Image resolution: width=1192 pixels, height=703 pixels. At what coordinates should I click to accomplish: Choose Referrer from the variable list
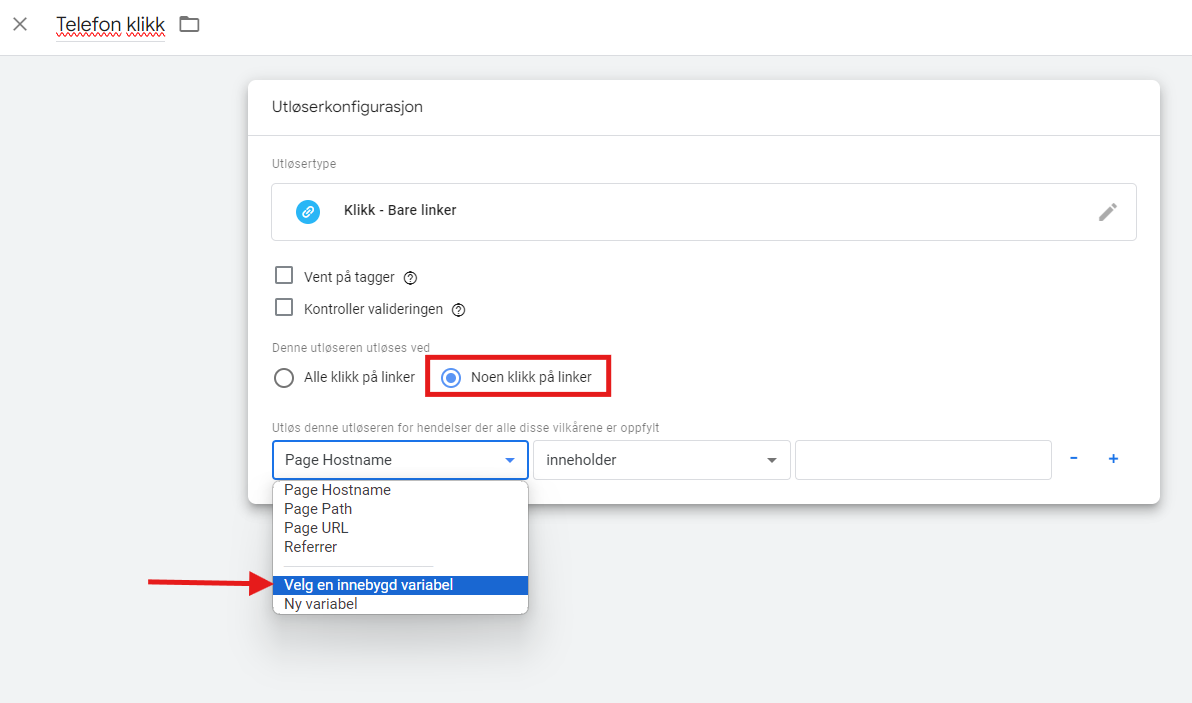[x=310, y=547]
